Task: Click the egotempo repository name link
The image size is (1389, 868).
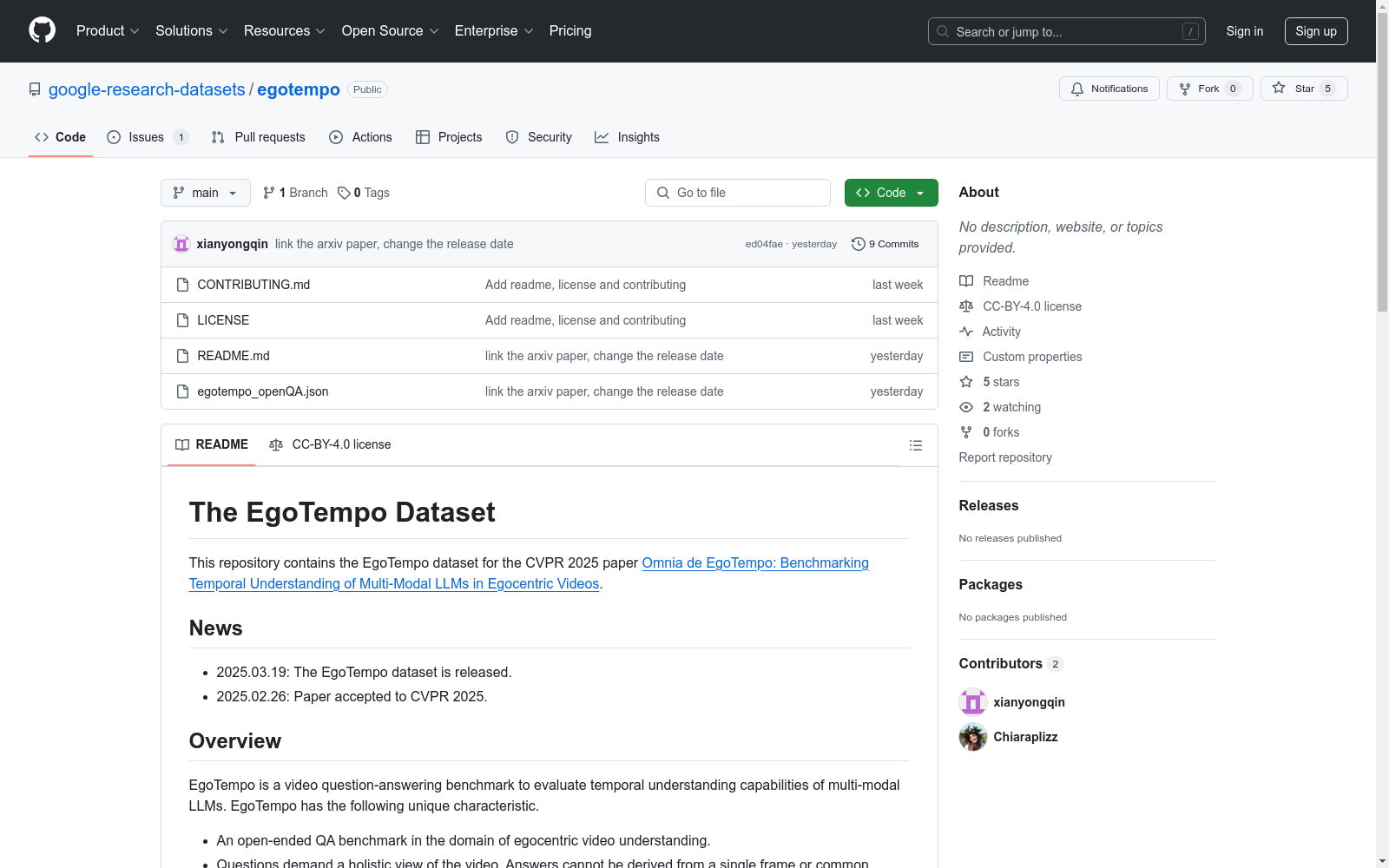Action: point(299,89)
